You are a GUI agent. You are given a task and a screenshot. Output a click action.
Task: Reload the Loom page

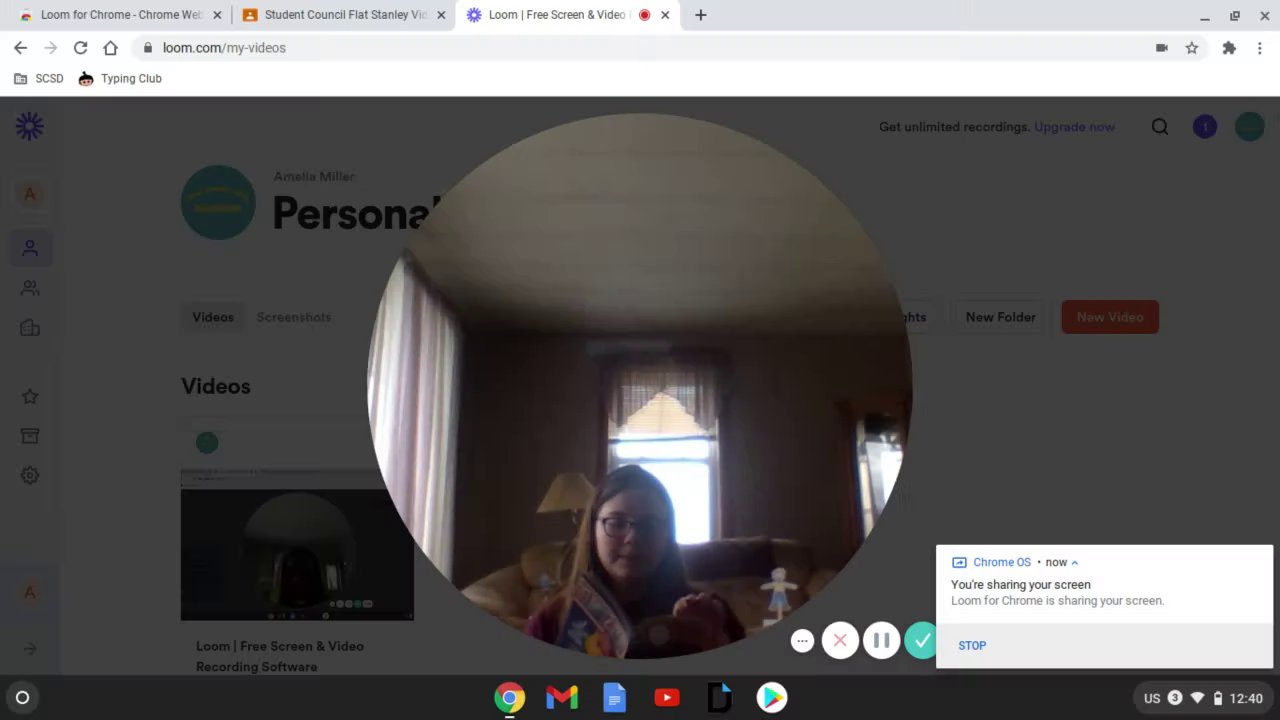coord(80,48)
